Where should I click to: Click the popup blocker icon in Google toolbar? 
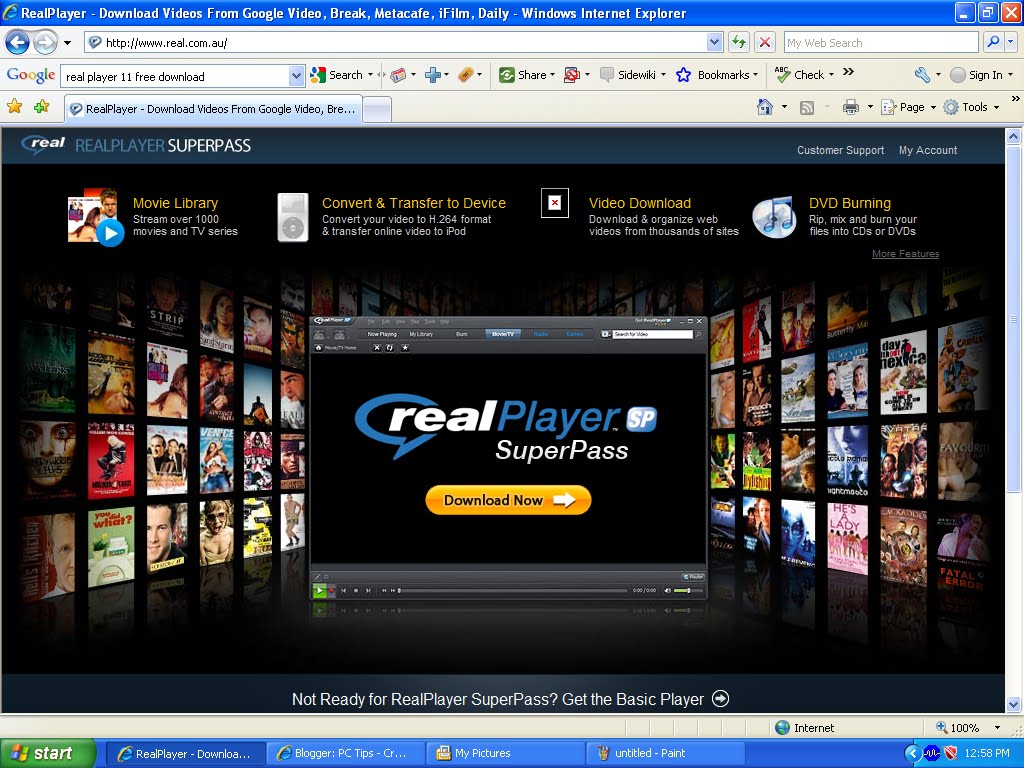pos(572,75)
